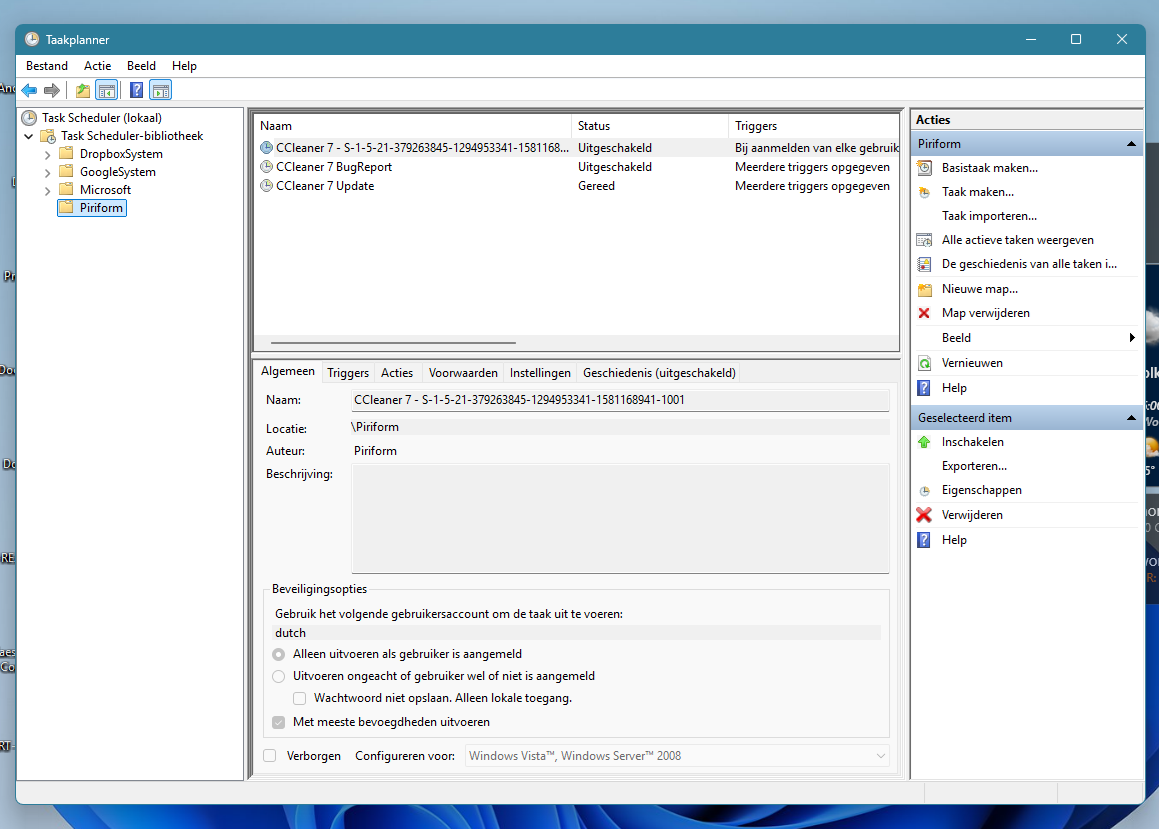Toggle Met meeste bevoegdheden uitvoeren checkbox

pos(279,723)
